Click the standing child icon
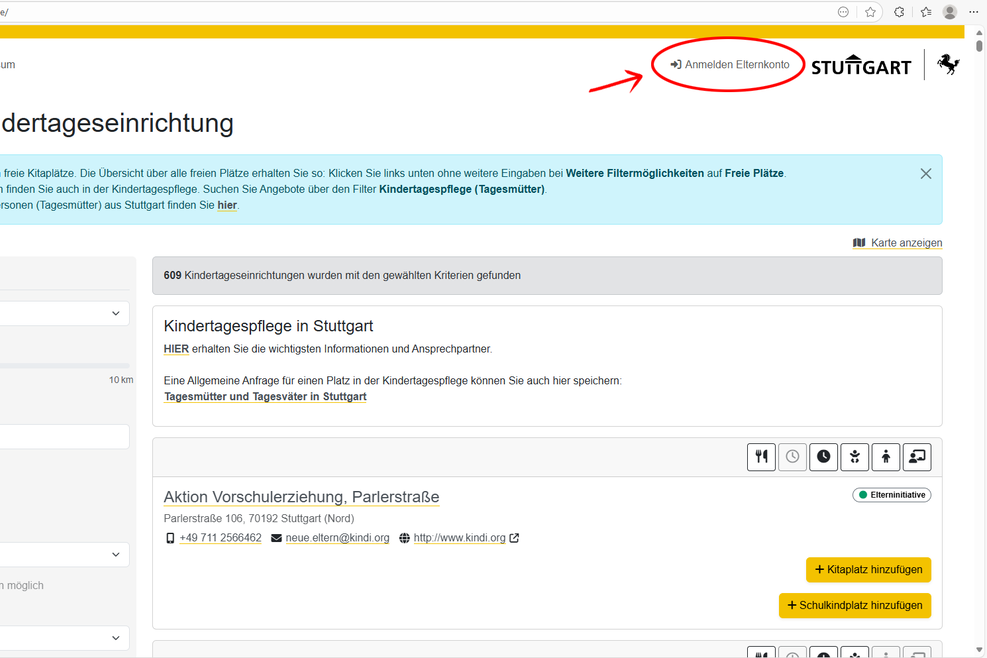The height and width of the screenshot is (658, 987). click(x=885, y=457)
